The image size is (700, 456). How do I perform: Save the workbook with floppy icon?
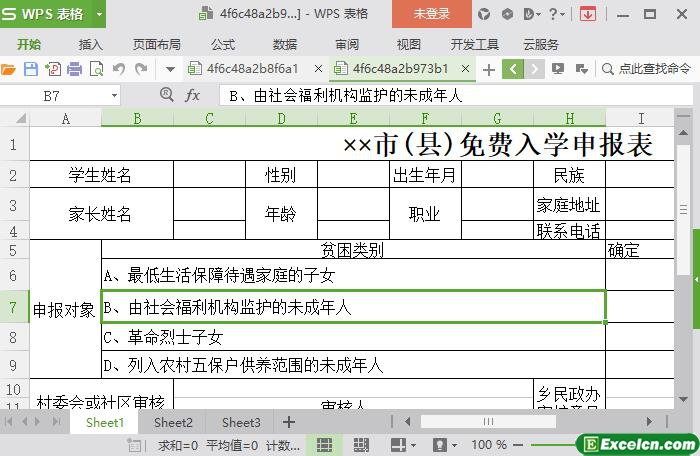point(30,69)
